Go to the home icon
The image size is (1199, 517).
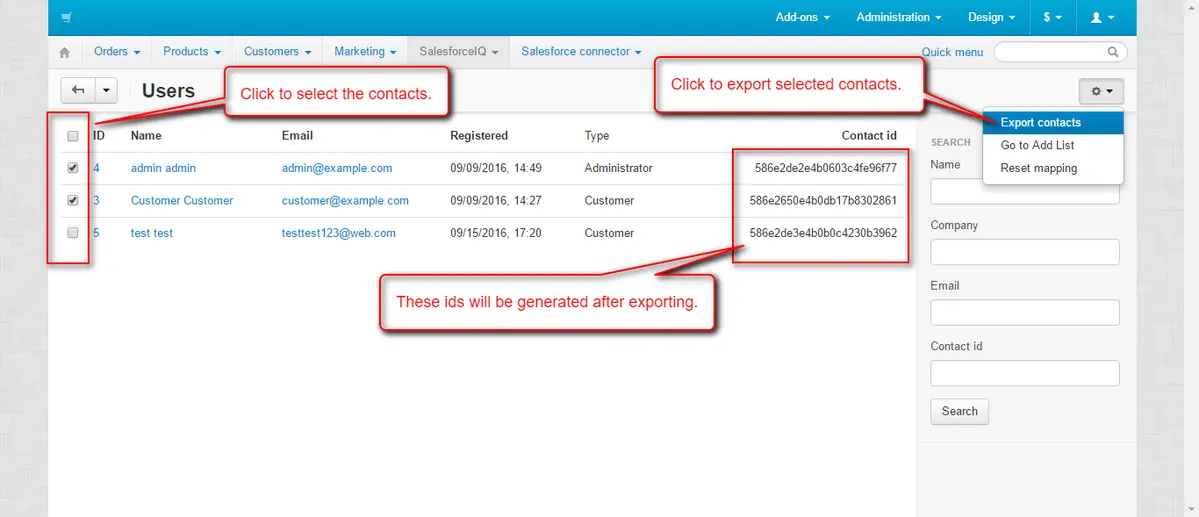tap(65, 52)
